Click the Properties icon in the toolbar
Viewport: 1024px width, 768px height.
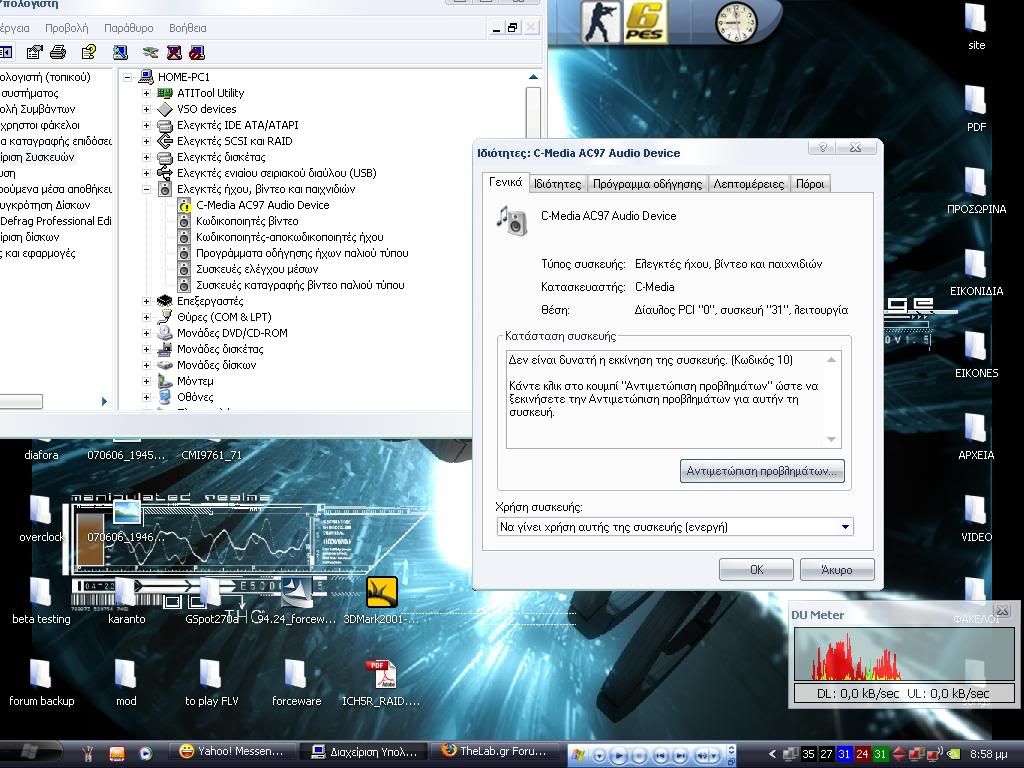[x=35, y=52]
